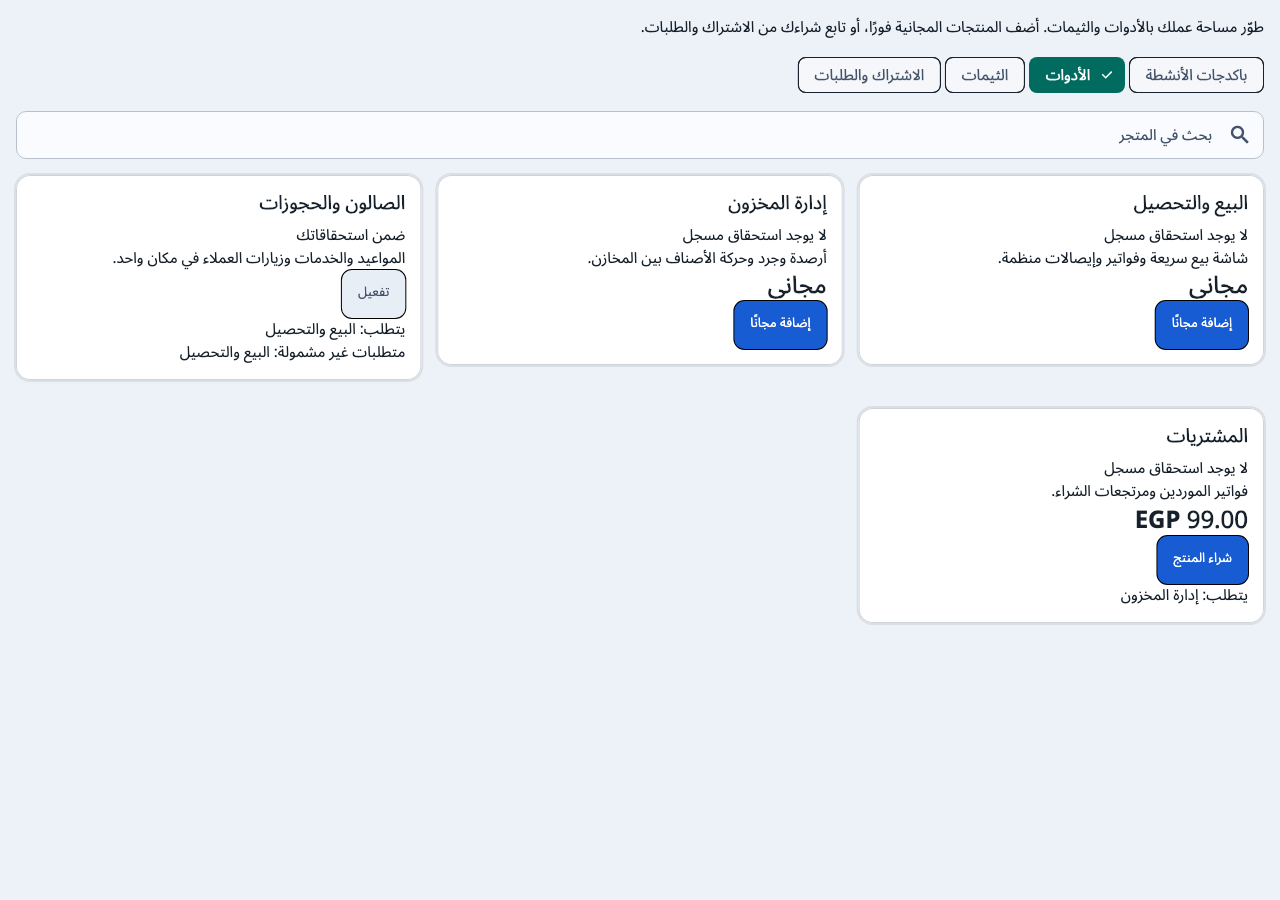Click the EGP 99.00 price
Screen dimensions: 1280x900
1191,519
